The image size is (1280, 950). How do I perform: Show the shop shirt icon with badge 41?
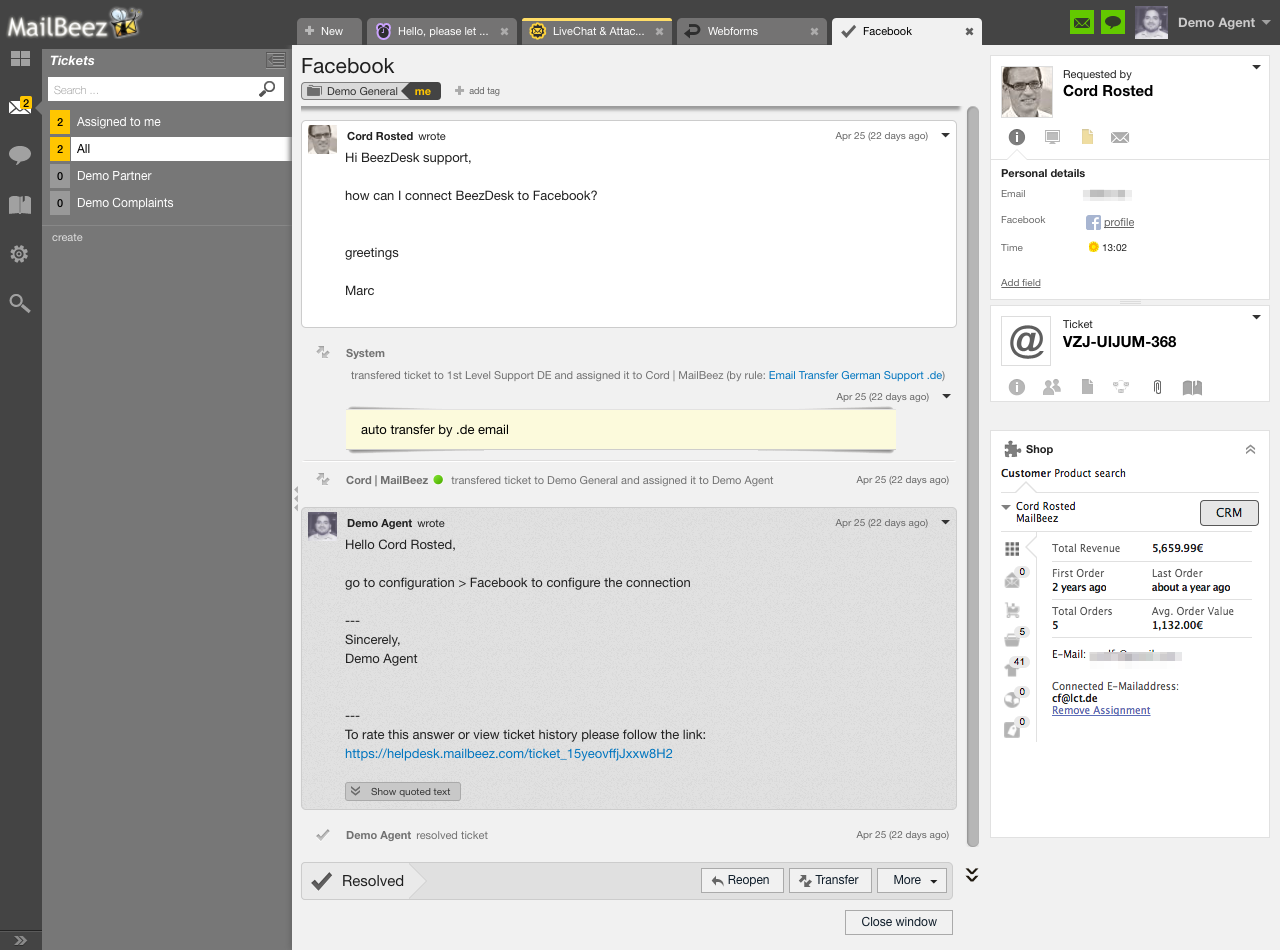click(x=1014, y=668)
